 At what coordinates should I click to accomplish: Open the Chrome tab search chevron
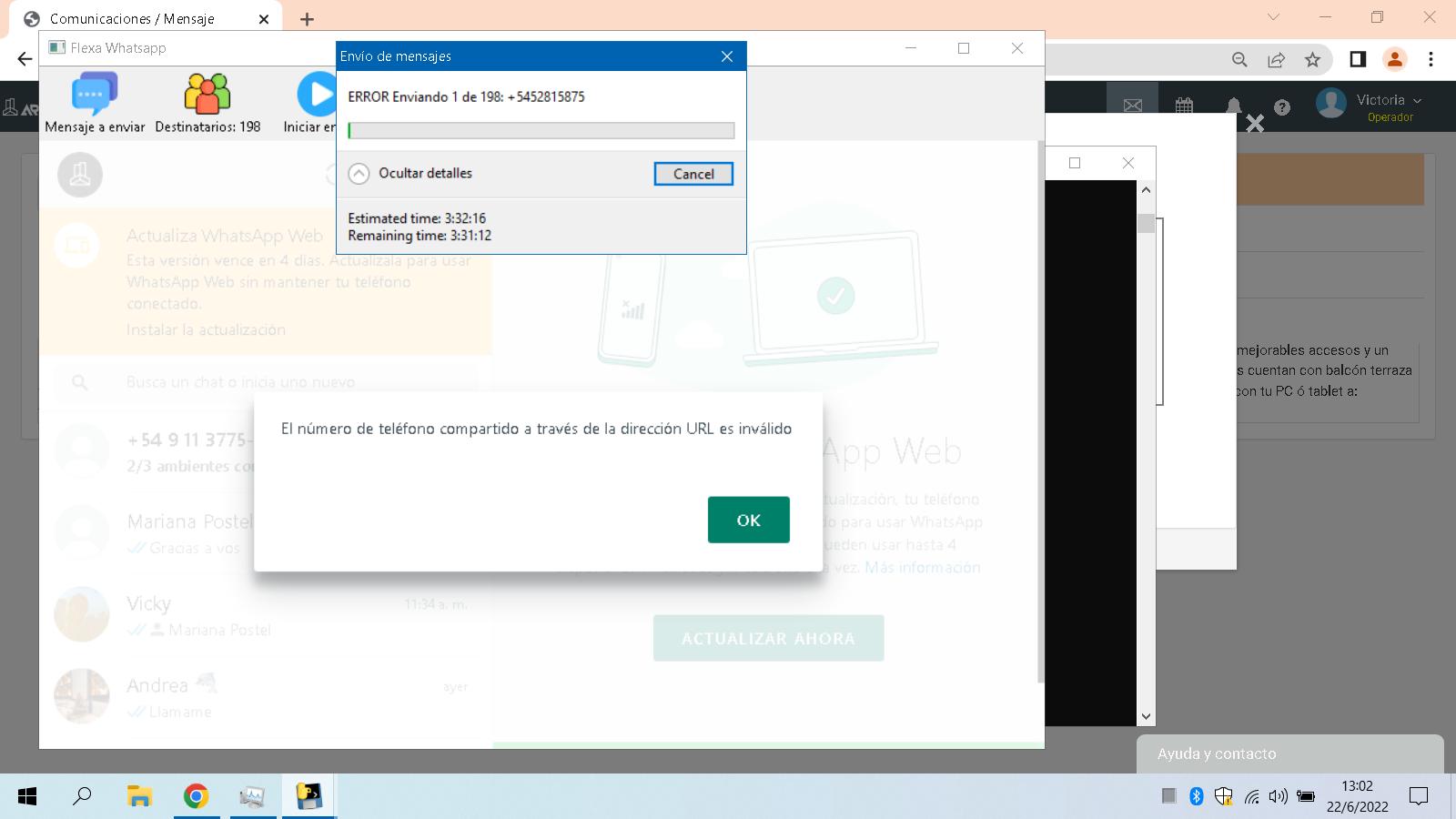tap(1273, 17)
